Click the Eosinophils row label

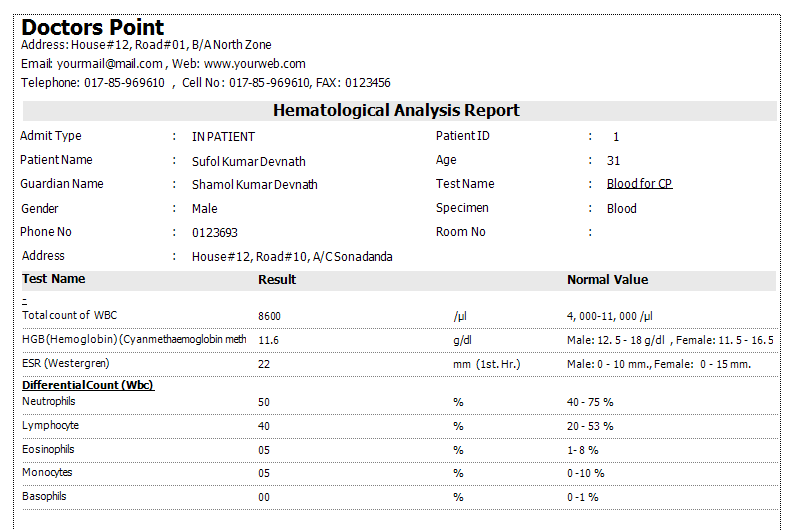48,449
